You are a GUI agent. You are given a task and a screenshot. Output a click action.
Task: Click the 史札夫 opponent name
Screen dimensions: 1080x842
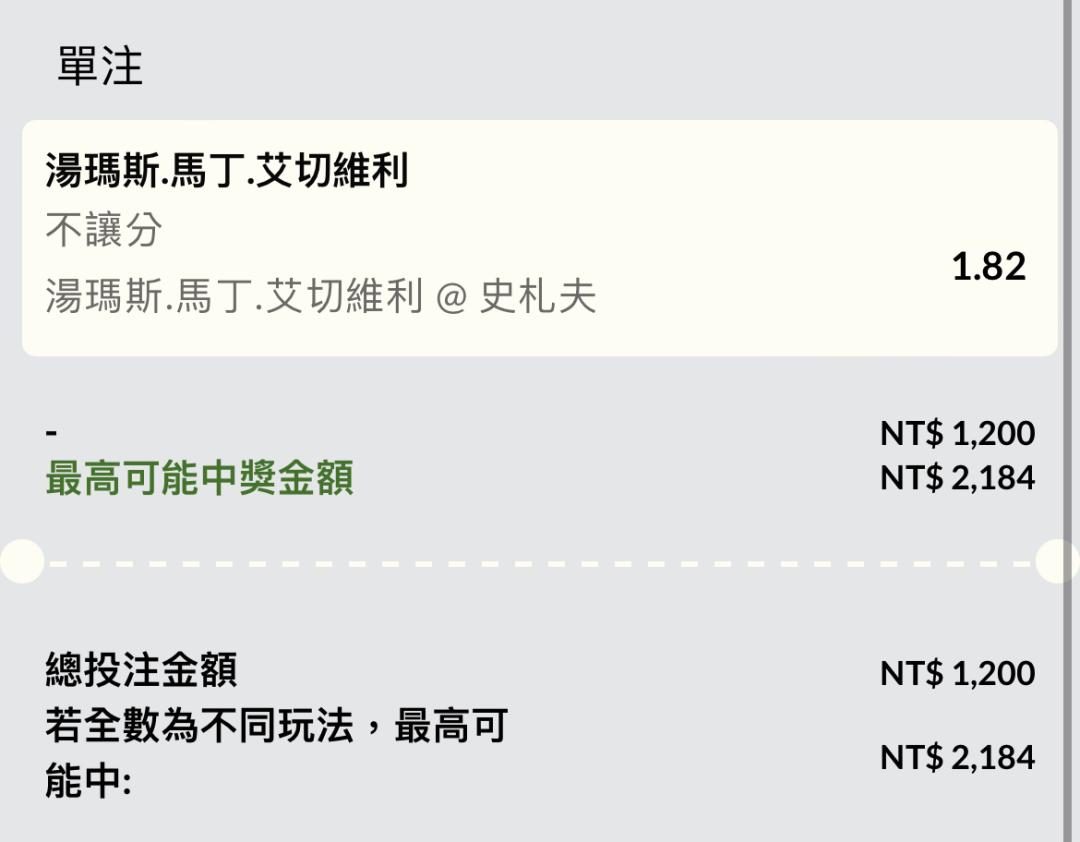coord(538,296)
